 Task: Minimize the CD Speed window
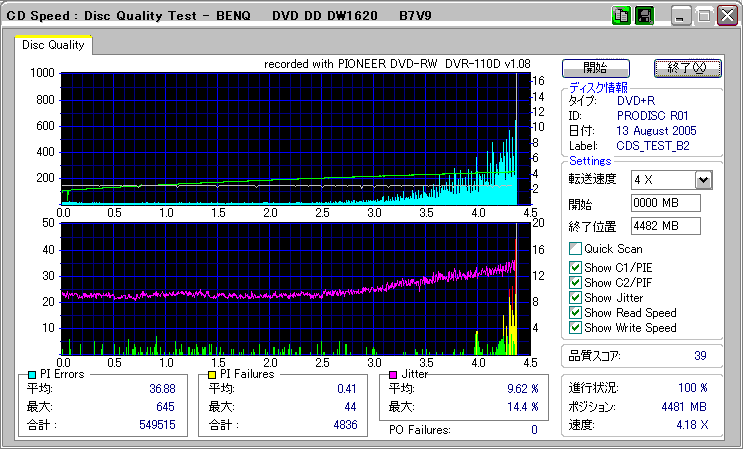(x=680, y=15)
